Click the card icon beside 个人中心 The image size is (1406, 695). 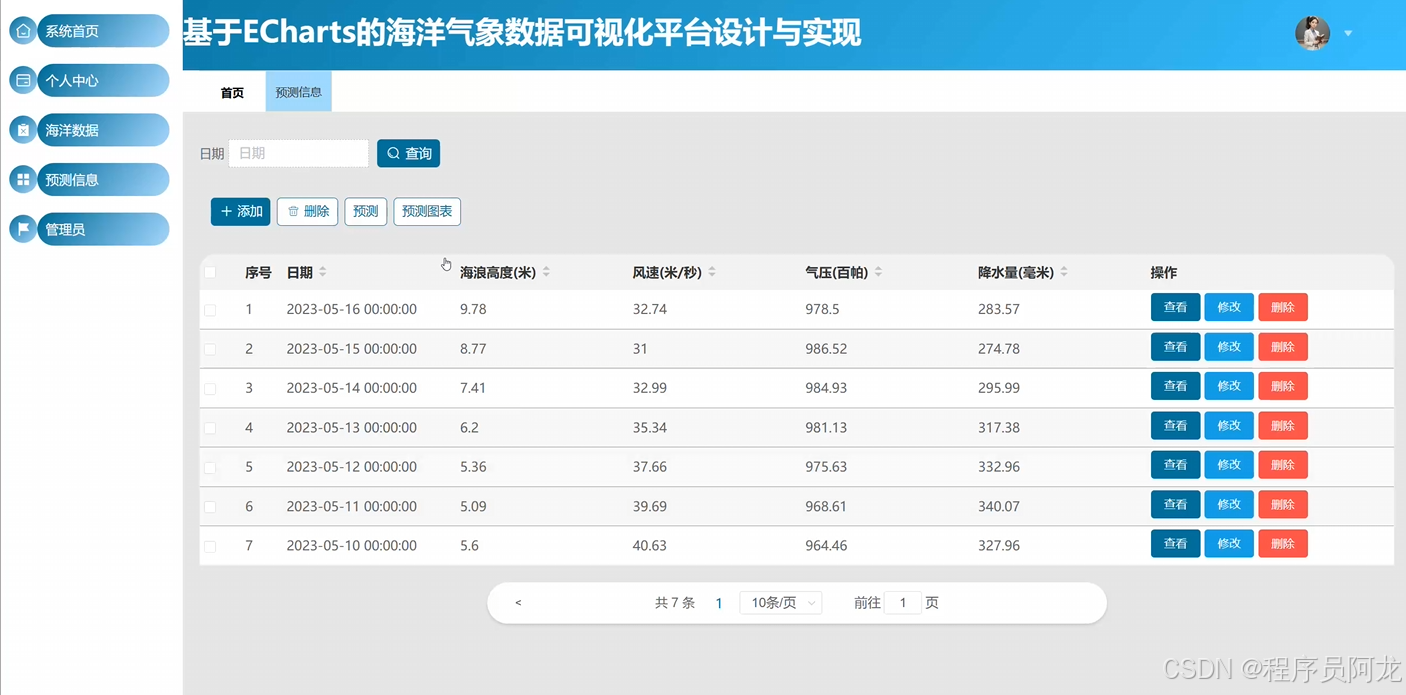tap(23, 80)
